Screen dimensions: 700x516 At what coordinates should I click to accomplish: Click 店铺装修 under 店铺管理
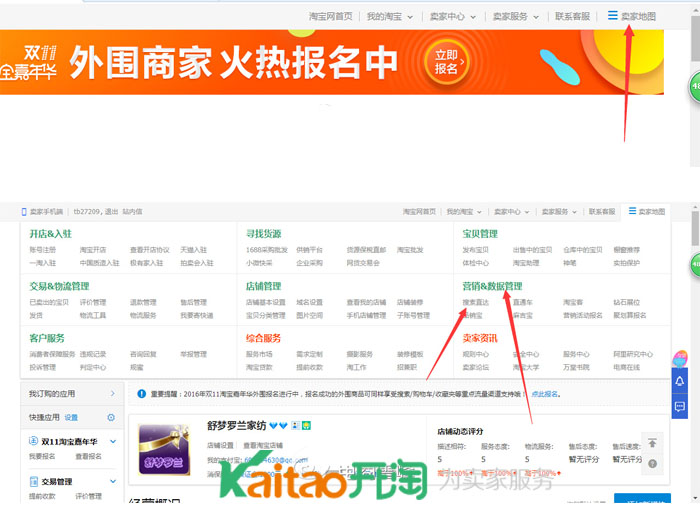pyautogui.click(x=410, y=302)
